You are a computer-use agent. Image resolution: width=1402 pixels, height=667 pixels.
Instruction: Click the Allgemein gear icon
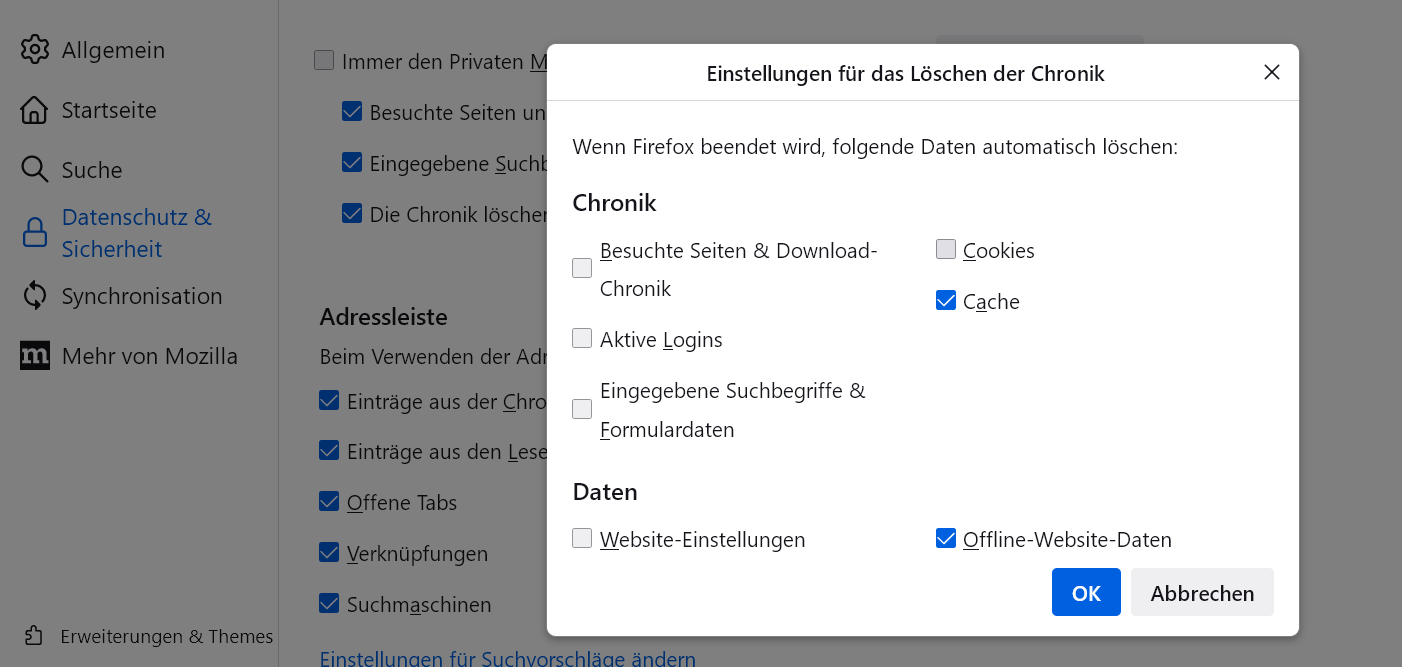point(35,50)
